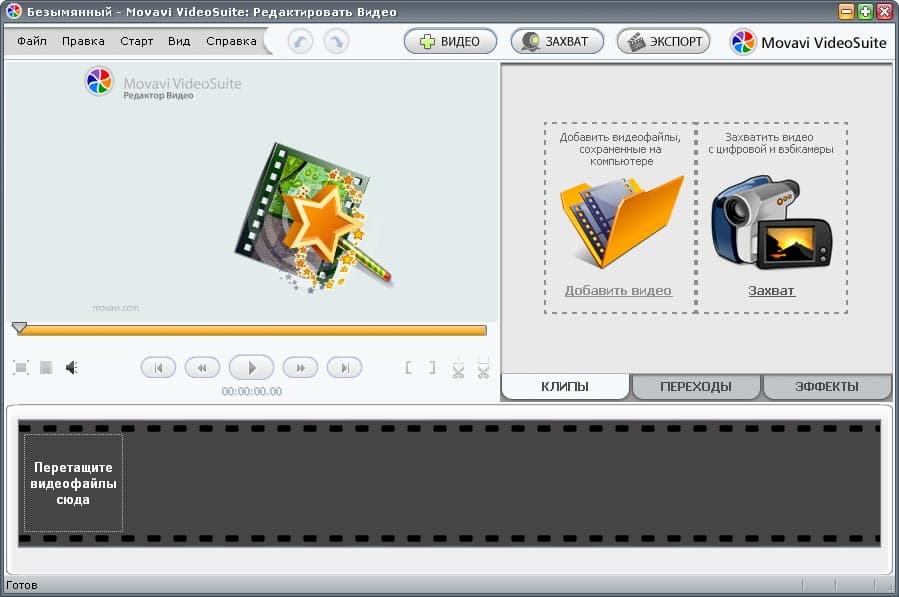The width and height of the screenshot is (899, 597).
Task: Switch to the ПЕРЕХОДЫ tab
Action: click(695, 387)
